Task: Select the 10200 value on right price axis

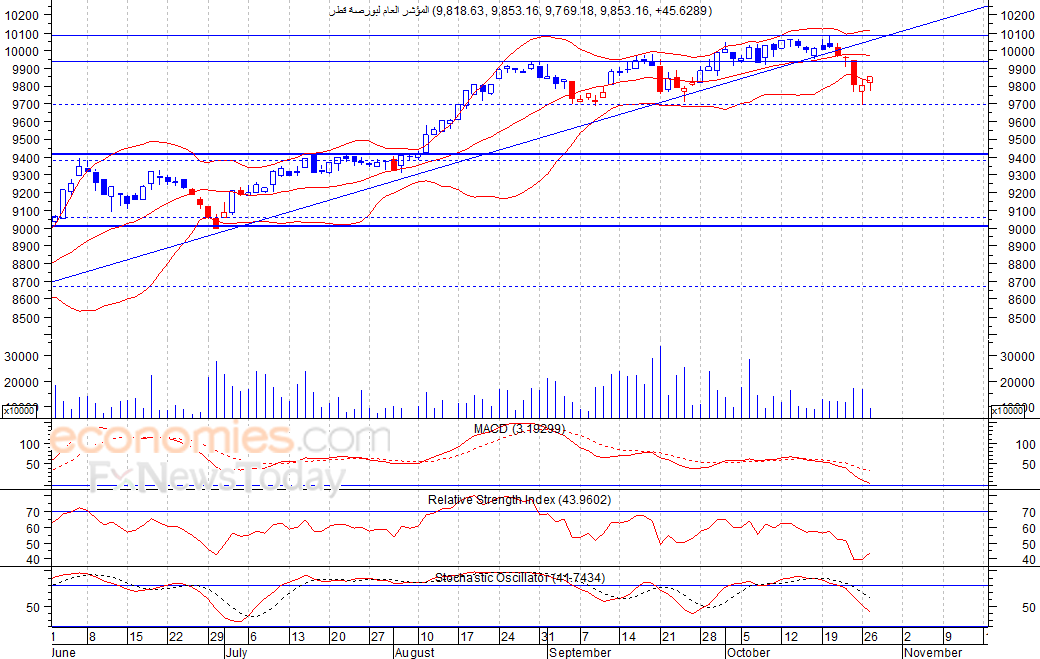Action: (x=1017, y=16)
